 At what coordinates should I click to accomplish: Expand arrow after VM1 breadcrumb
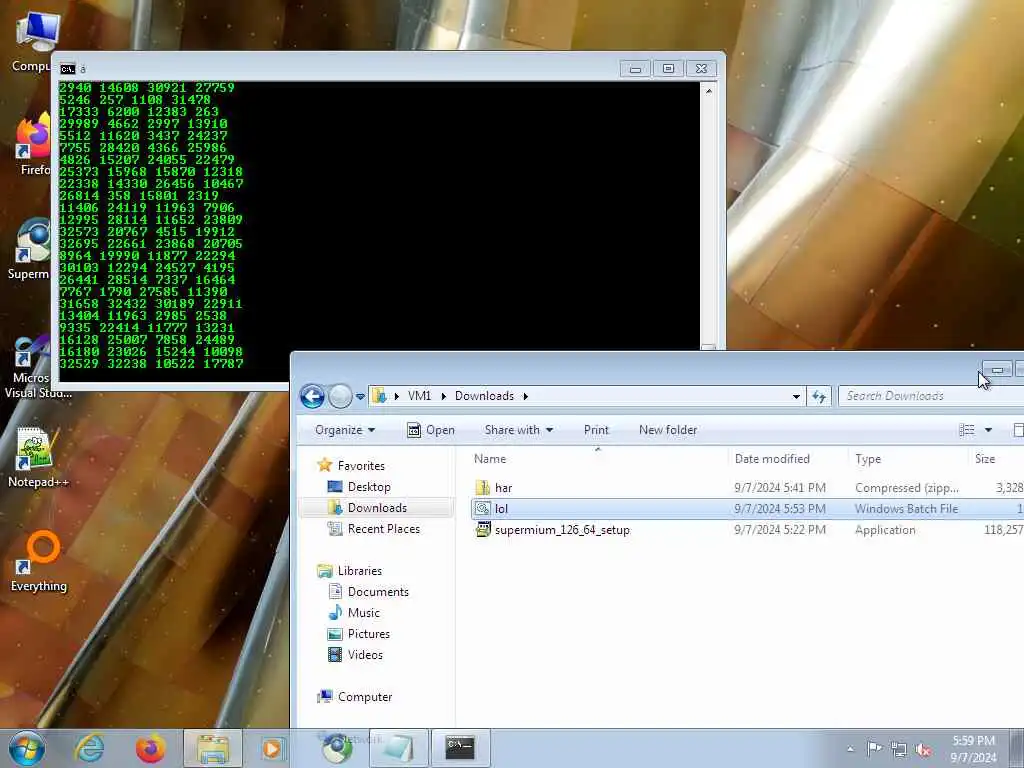click(x=443, y=396)
